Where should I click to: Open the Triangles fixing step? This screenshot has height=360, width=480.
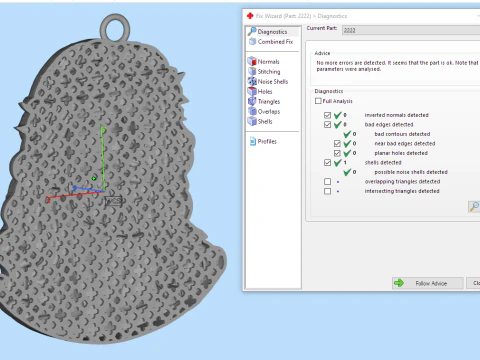[264, 102]
